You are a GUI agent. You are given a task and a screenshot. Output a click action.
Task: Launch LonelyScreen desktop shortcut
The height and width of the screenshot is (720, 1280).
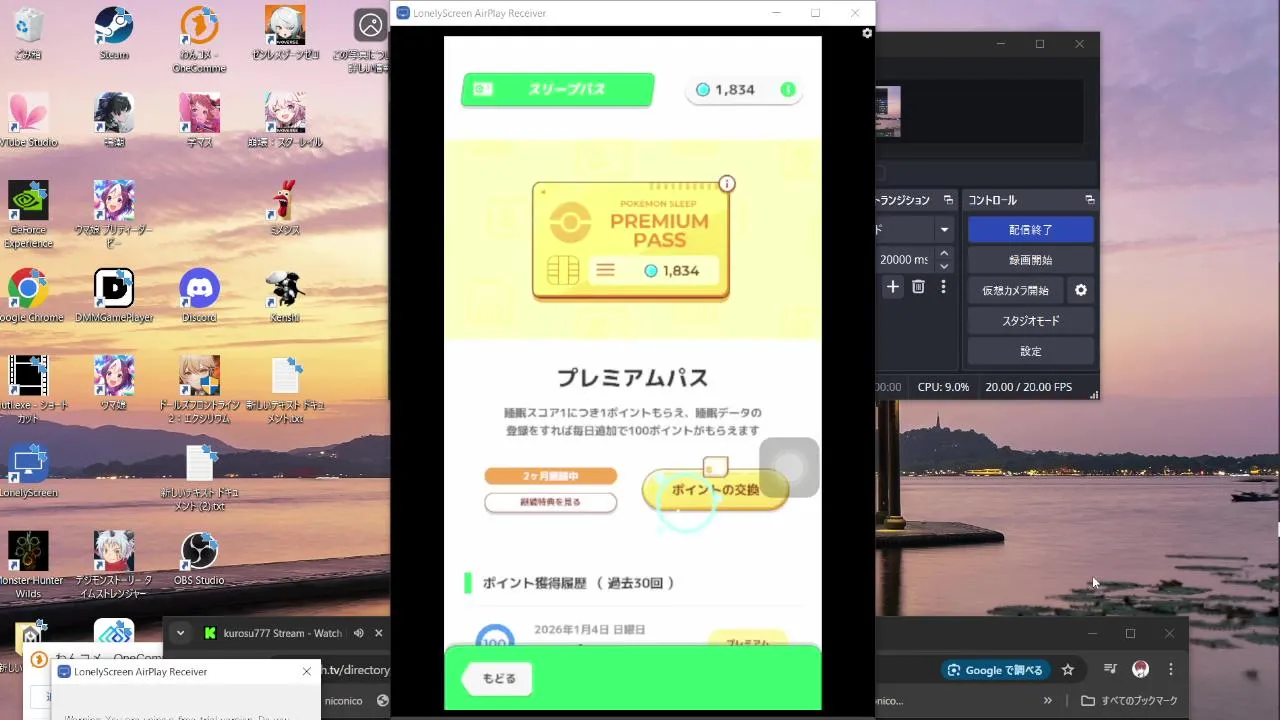coord(28,470)
